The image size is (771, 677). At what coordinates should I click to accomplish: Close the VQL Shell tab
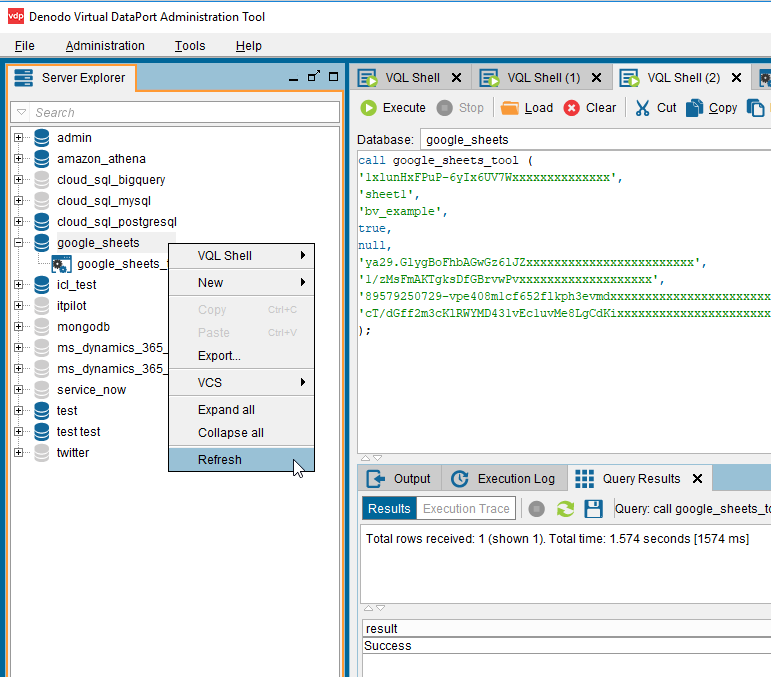pyautogui.click(x=456, y=78)
